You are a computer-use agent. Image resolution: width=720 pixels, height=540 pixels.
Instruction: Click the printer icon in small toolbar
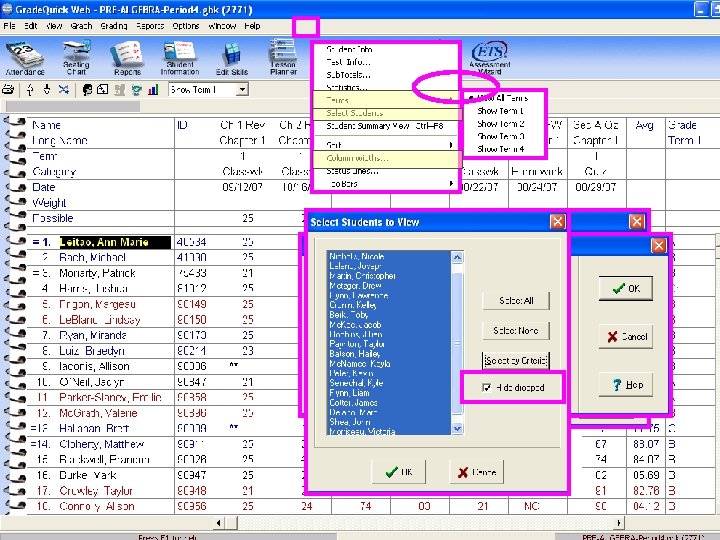coord(8,90)
